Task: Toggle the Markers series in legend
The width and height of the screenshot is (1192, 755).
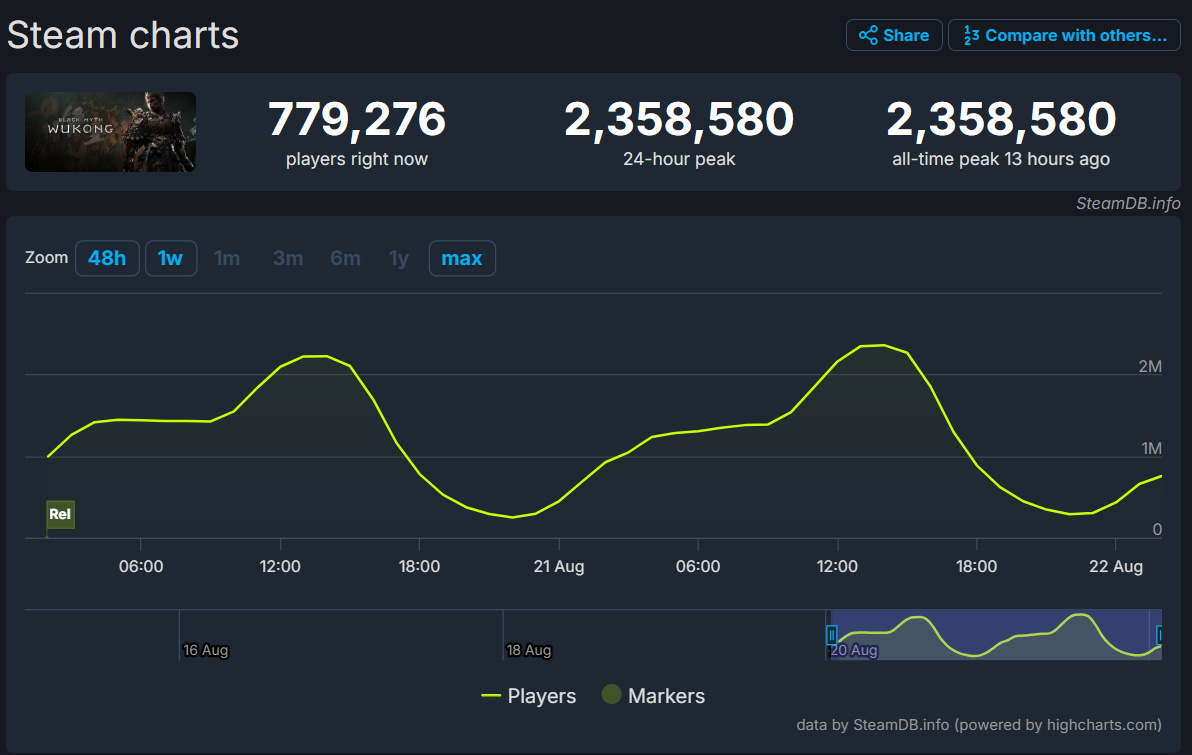Action: (x=653, y=696)
